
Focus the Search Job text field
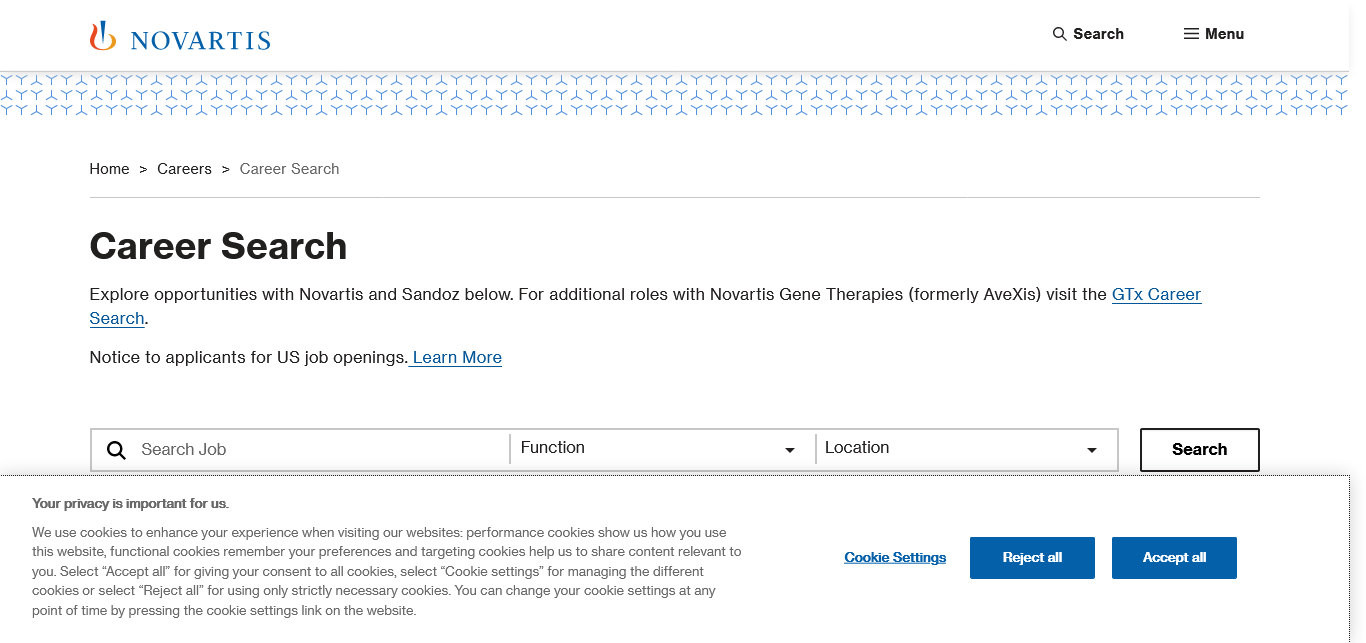[320, 450]
